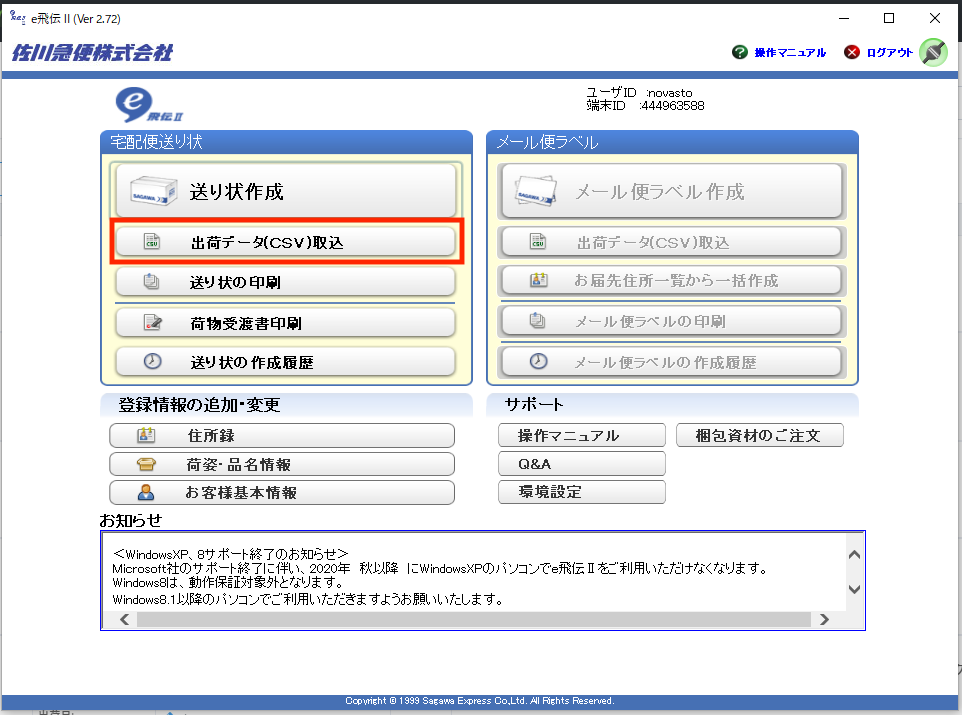Screen dimensions: 962x715
Task: Click the app icon in the title bar
Action: click(x=17, y=18)
